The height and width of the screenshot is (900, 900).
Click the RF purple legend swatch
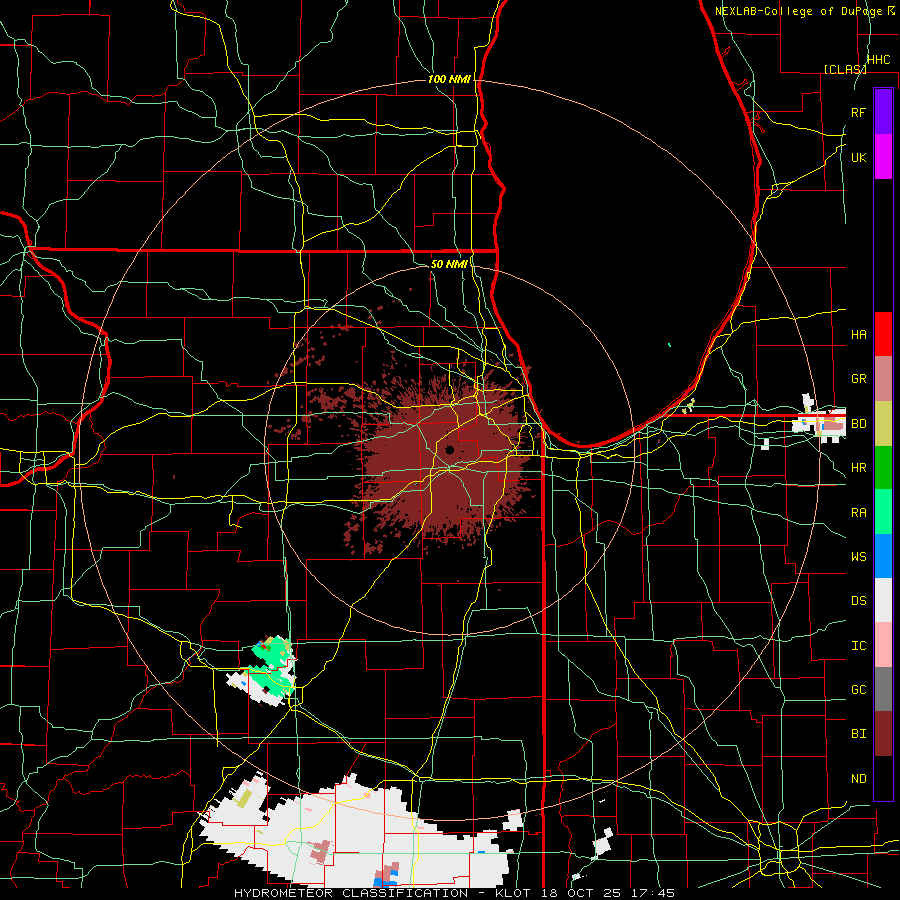pos(883,112)
